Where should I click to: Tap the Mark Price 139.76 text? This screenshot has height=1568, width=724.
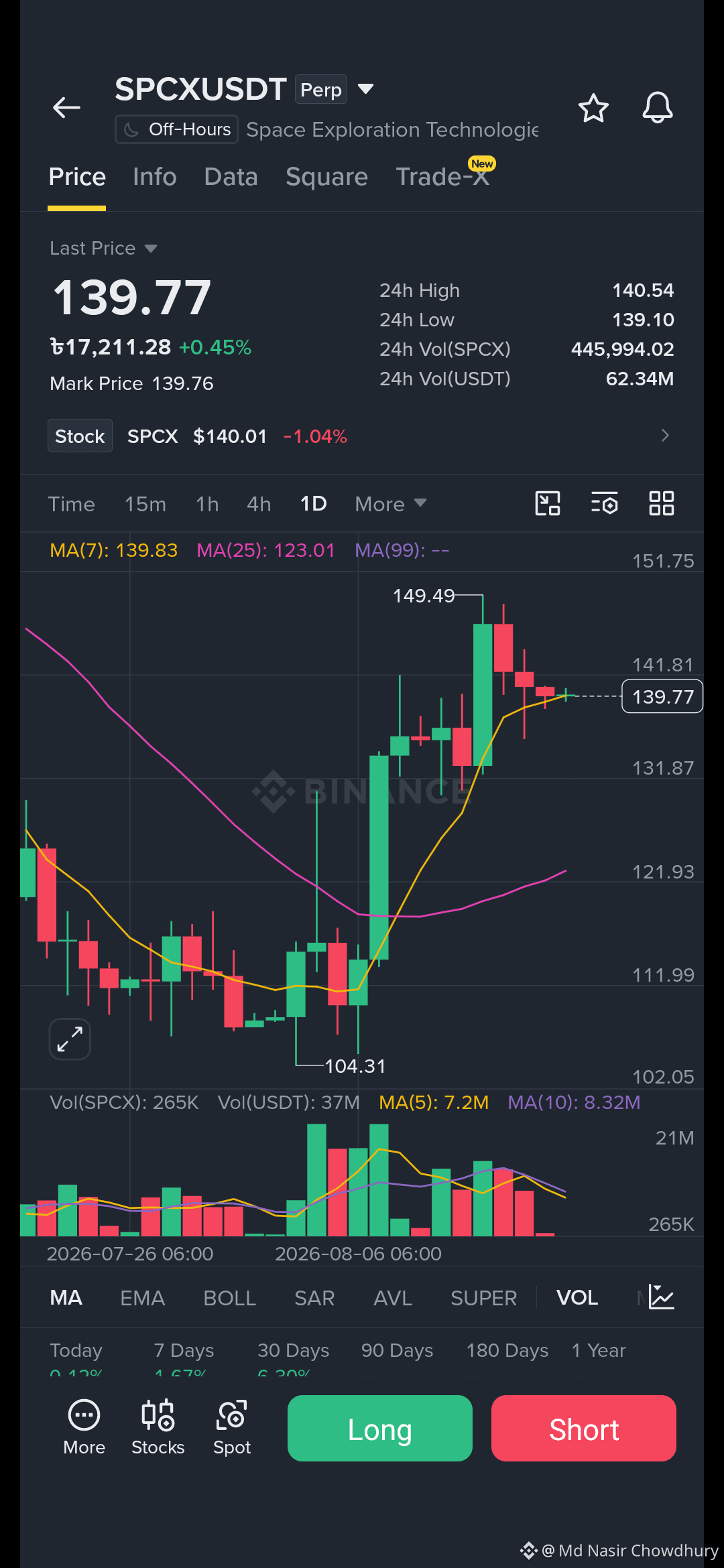(131, 383)
